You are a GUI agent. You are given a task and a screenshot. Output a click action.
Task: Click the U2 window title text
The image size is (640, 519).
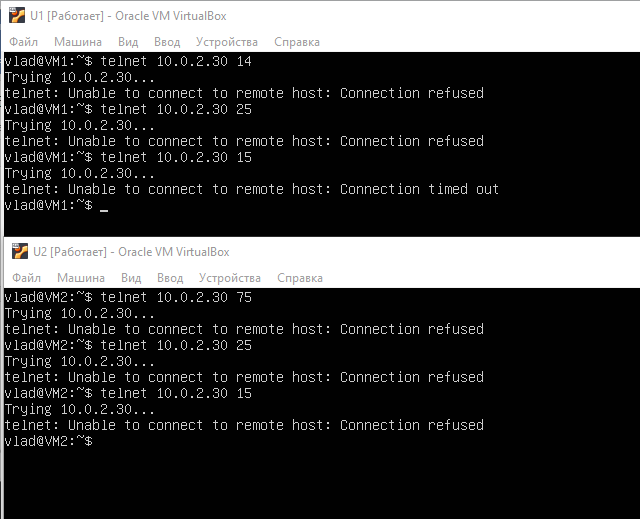pyautogui.click(x=131, y=252)
